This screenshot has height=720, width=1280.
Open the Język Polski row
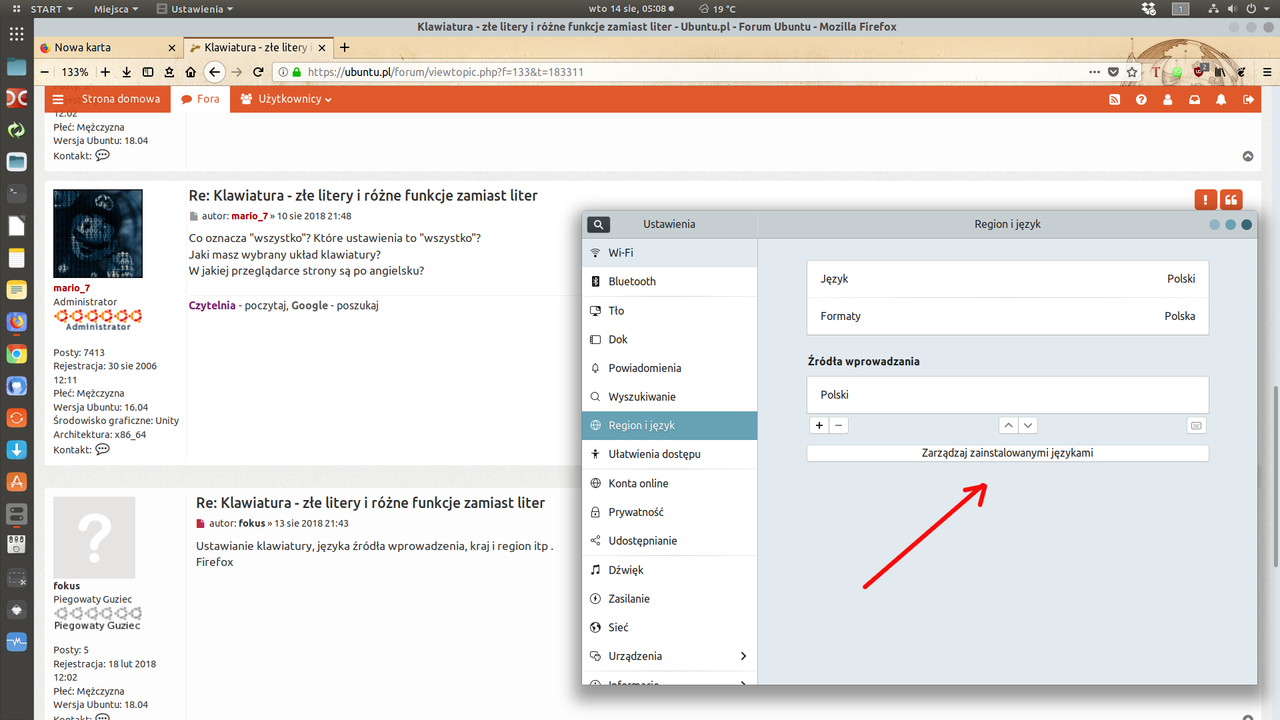pos(1008,279)
